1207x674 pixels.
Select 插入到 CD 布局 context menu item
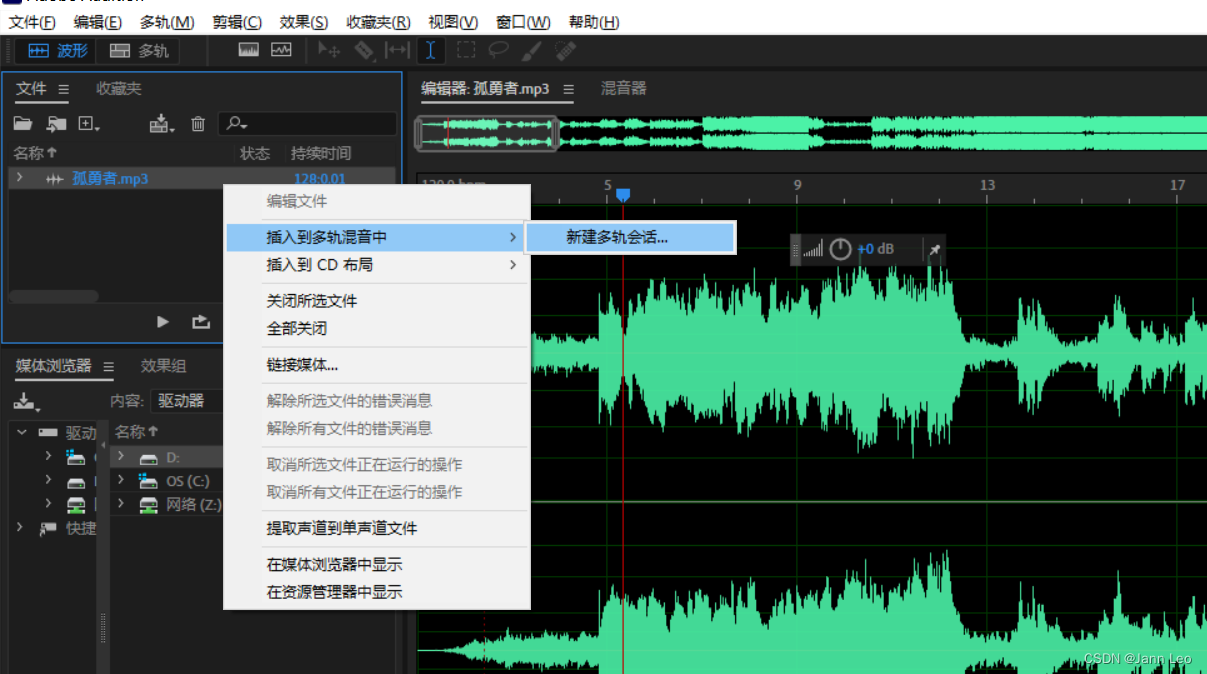[x=376, y=265]
